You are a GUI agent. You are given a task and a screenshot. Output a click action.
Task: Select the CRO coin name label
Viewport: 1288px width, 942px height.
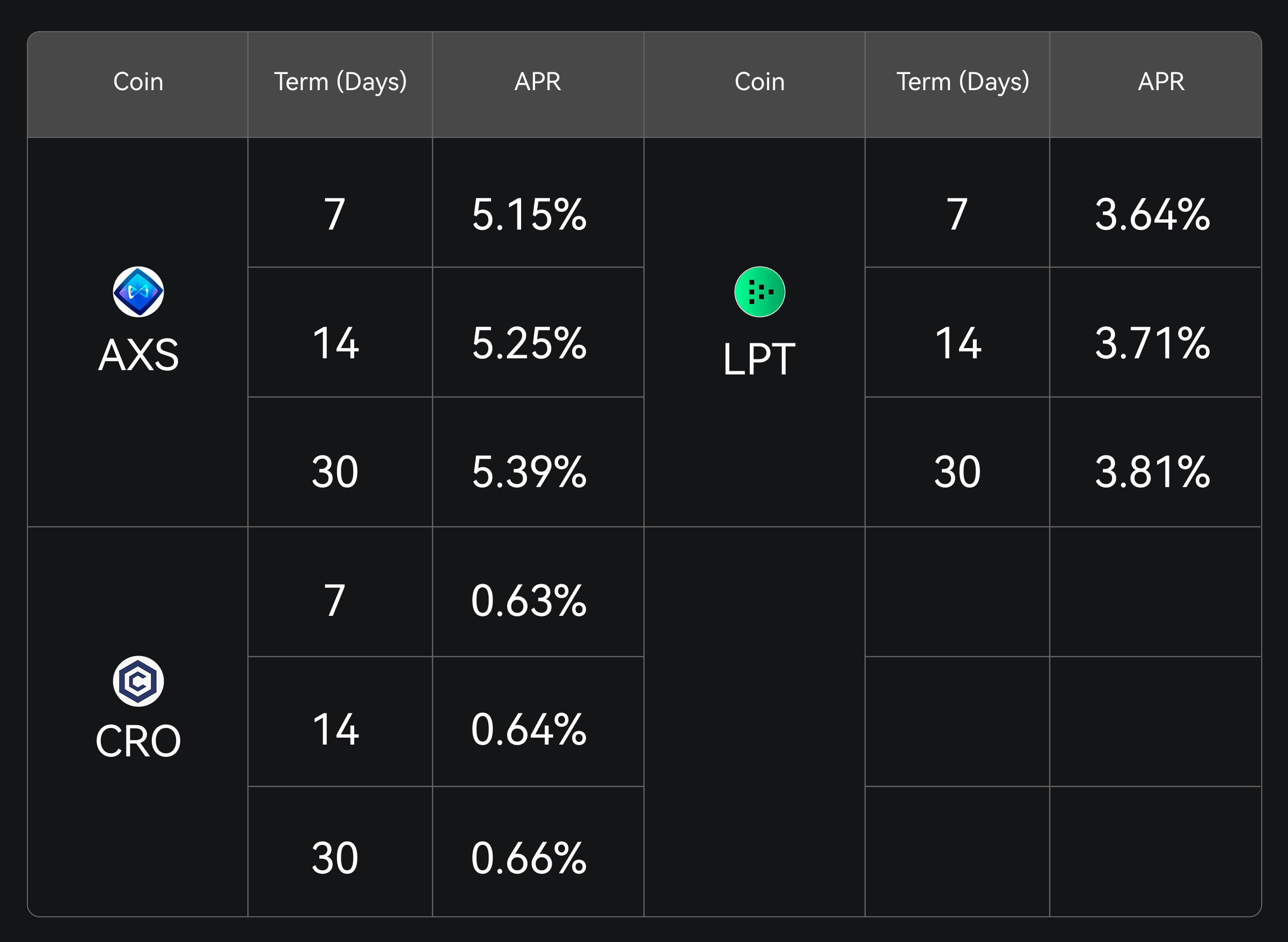(x=138, y=741)
